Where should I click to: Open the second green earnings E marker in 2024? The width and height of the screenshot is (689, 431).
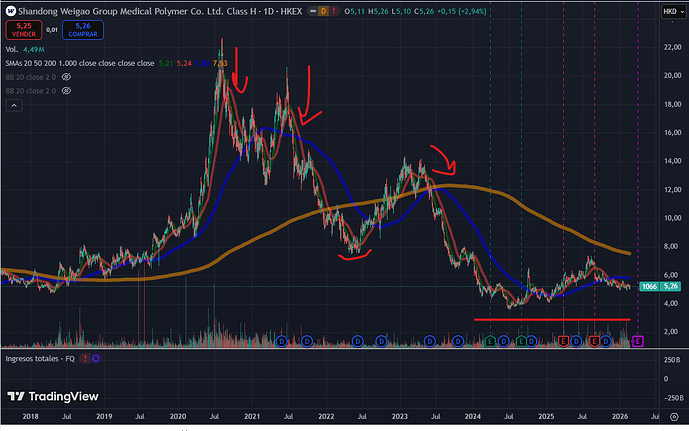tap(521, 341)
